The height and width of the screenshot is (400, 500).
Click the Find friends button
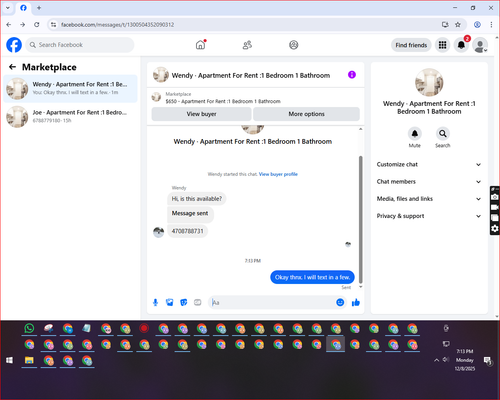[x=411, y=45]
